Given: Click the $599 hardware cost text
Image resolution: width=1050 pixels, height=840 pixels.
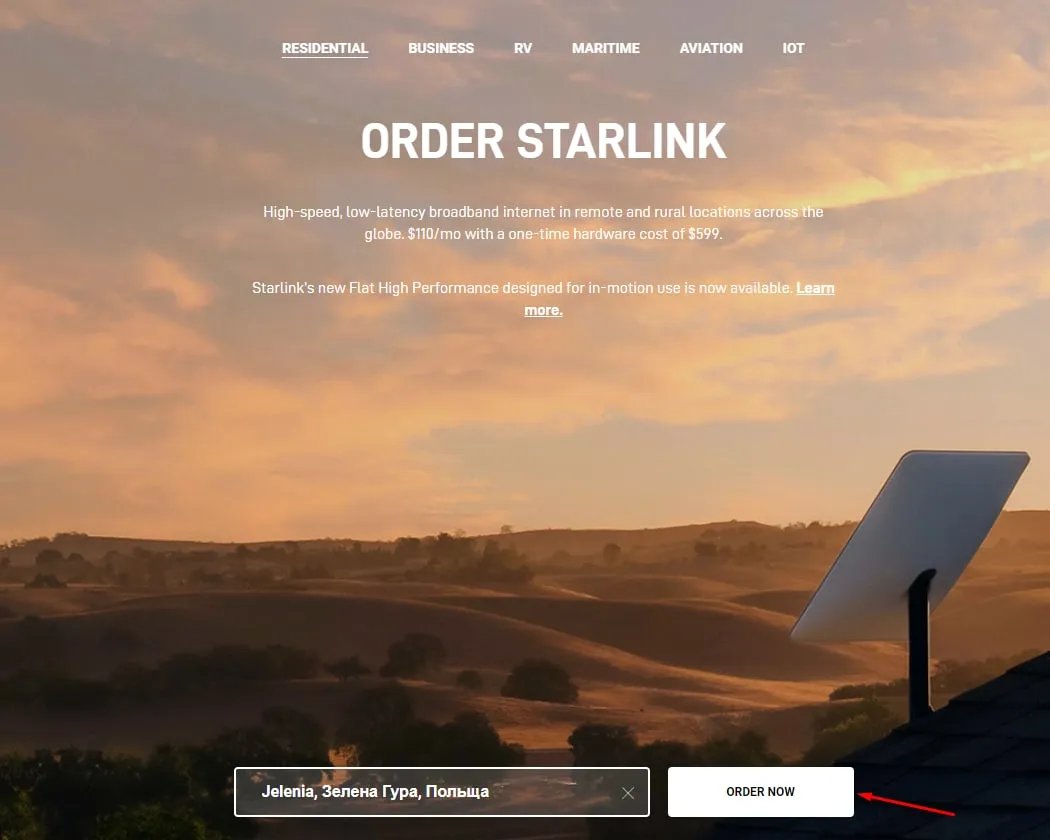Looking at the screenshot, I should coord(704,234).
